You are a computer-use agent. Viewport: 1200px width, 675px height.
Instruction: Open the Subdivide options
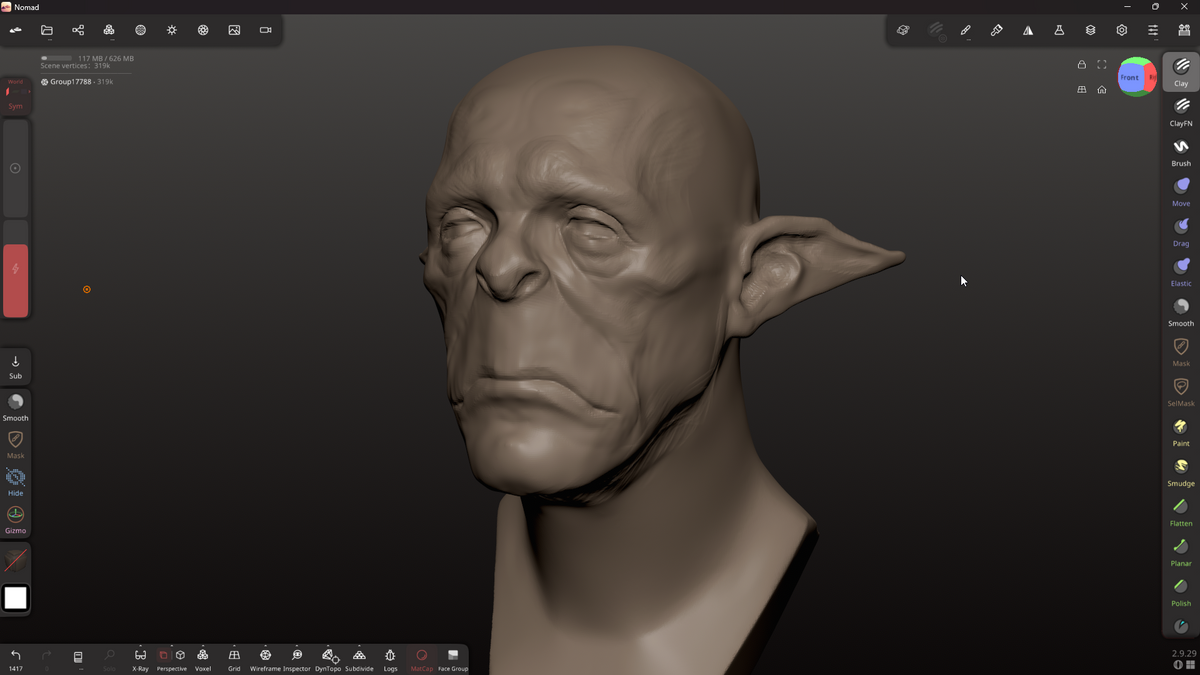[359, 659]
